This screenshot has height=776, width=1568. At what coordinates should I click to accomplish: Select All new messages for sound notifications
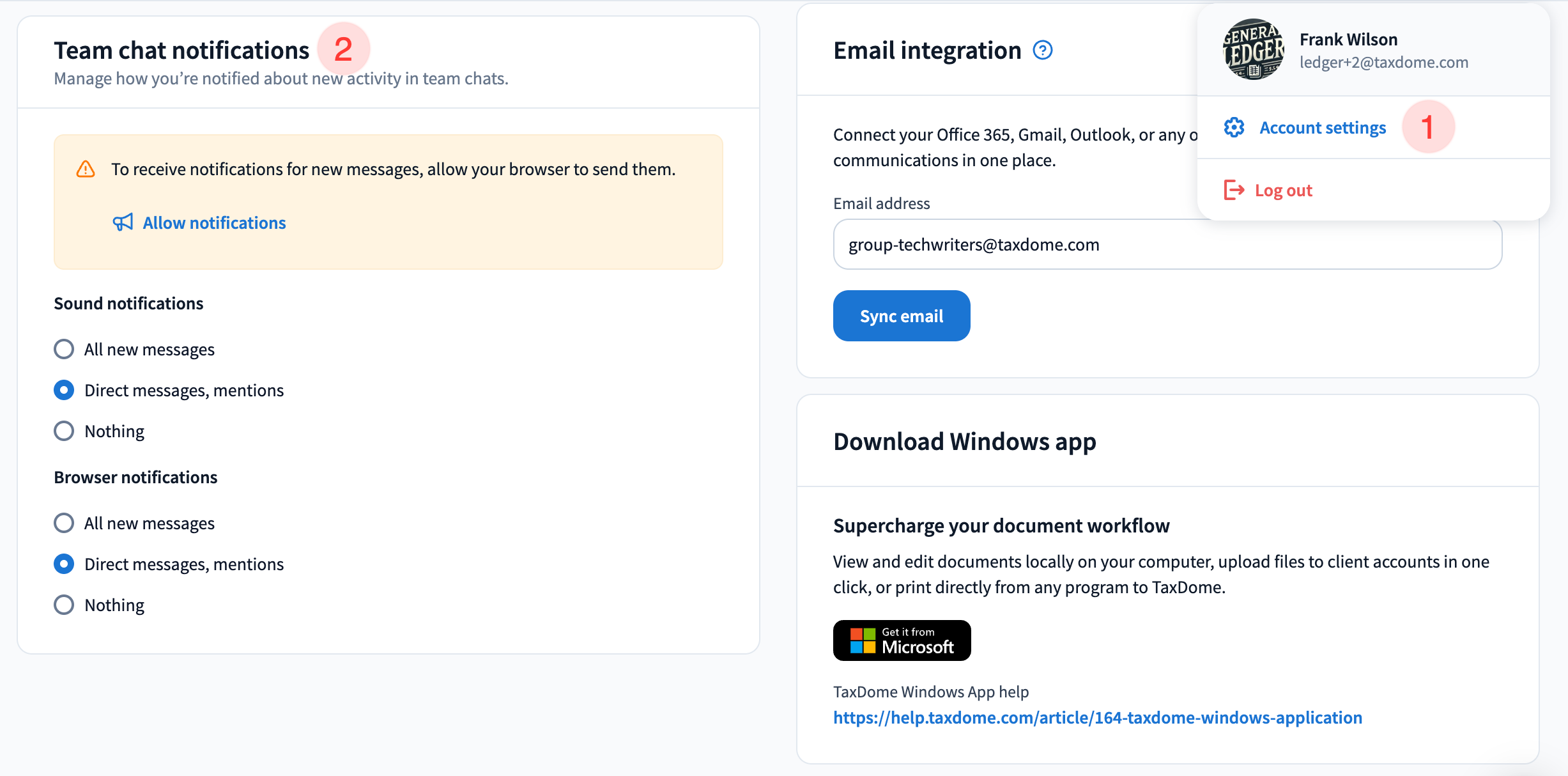64,350
